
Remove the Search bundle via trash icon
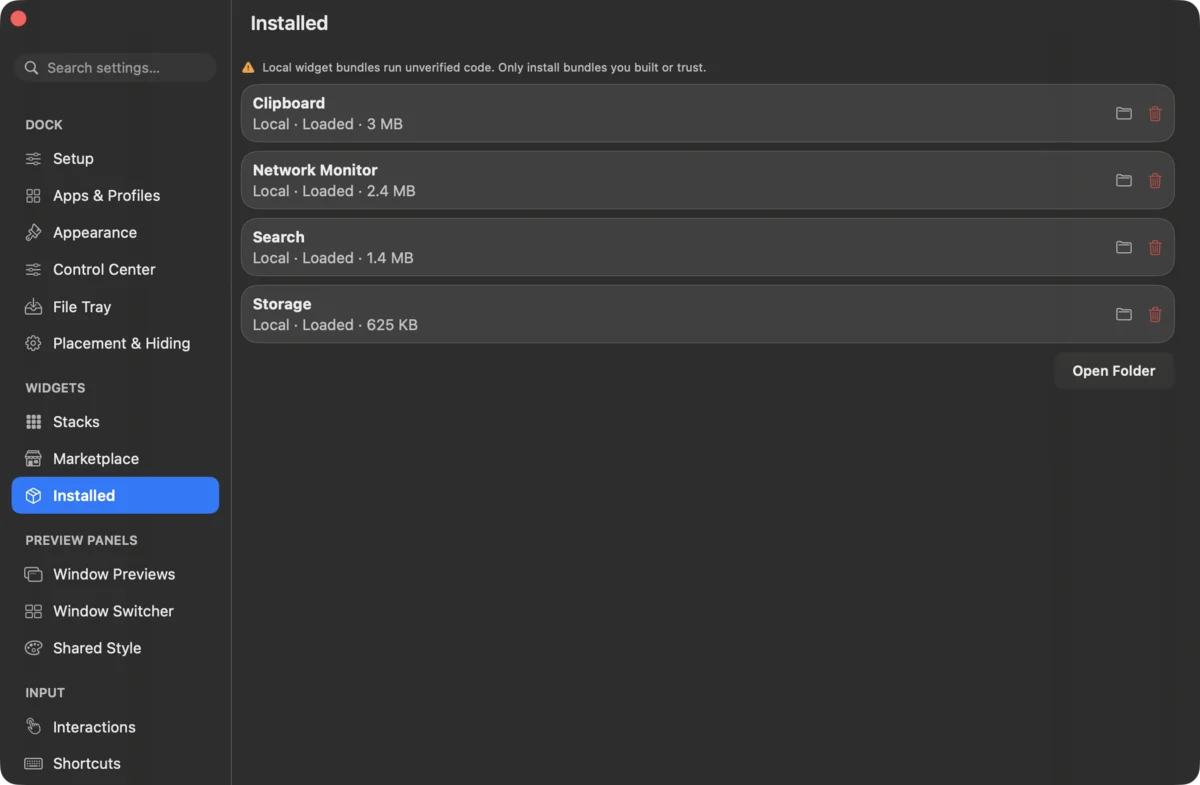pyautogui.click(x=1155, y=247)
